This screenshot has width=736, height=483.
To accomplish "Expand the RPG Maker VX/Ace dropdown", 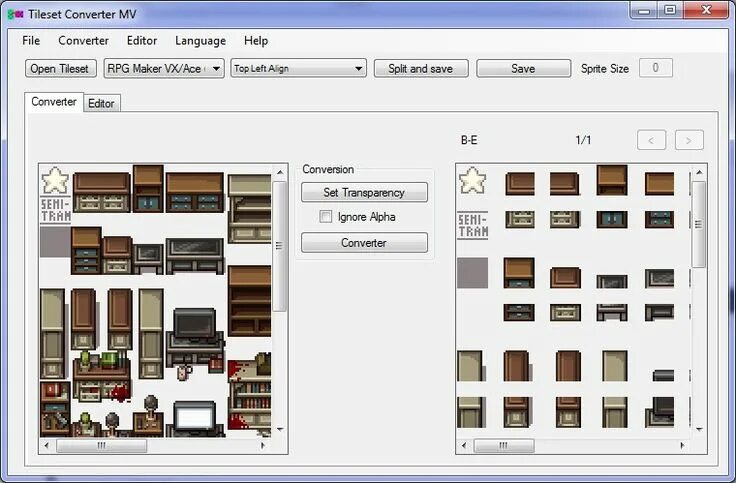I will click(x=164, y=69).
